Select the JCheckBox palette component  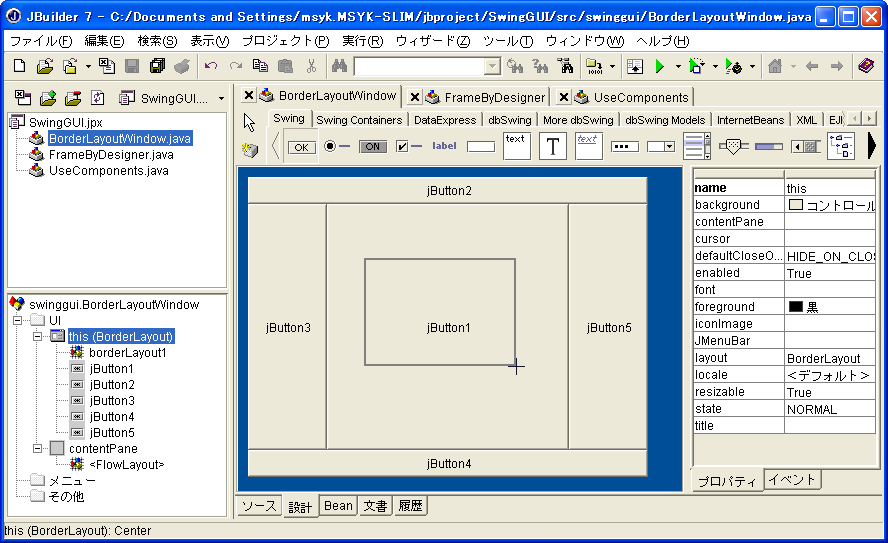408,146
